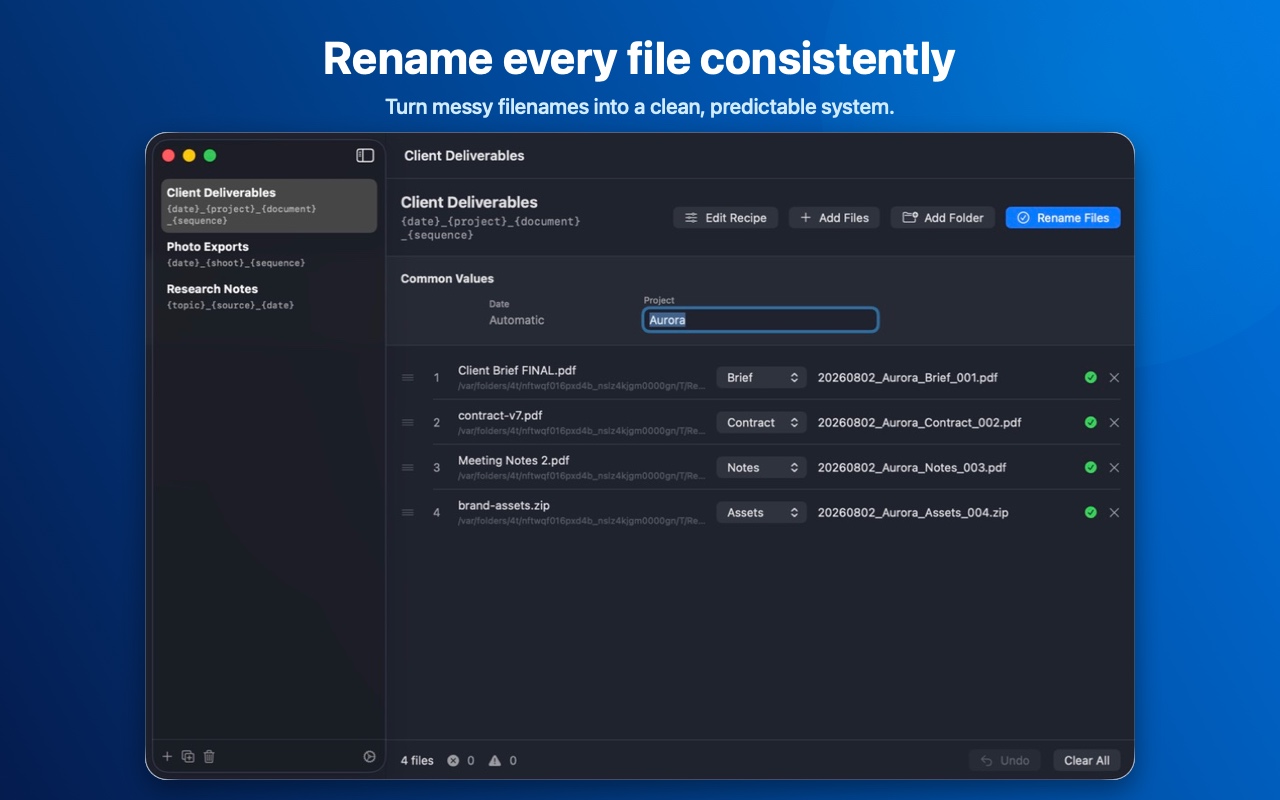Click the green check beside 20260802_Aurora_Contract_002.pdf
This screenshot has height=800, width=1280.
[x=1090, y=422]
